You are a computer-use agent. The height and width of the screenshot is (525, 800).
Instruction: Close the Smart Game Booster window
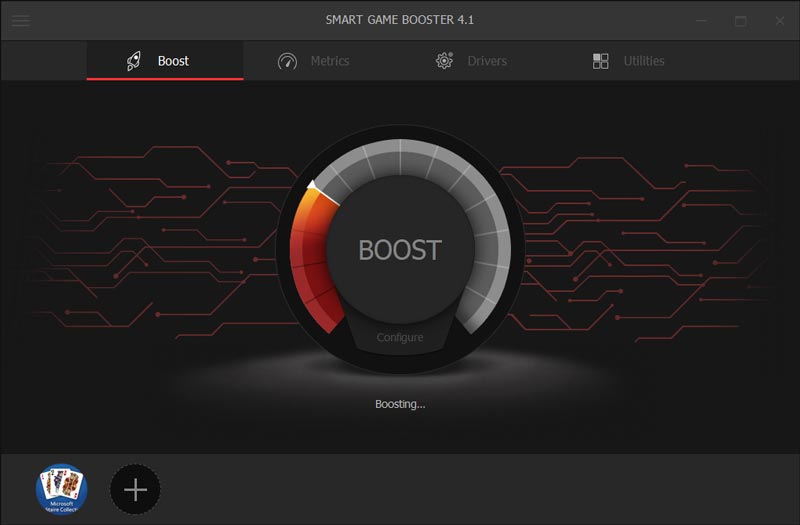point(780,21)
